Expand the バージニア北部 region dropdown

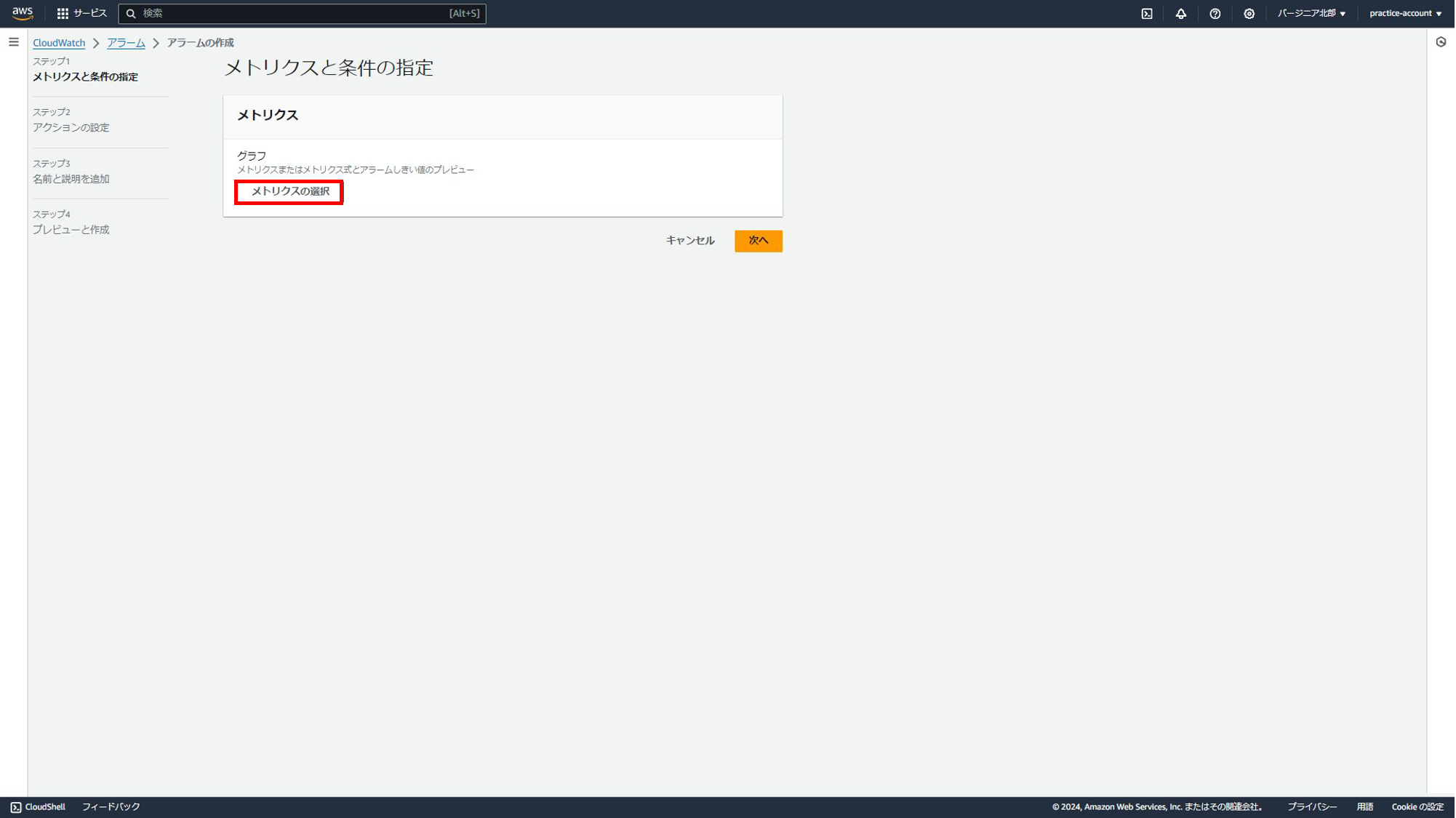coord(1311,13)
